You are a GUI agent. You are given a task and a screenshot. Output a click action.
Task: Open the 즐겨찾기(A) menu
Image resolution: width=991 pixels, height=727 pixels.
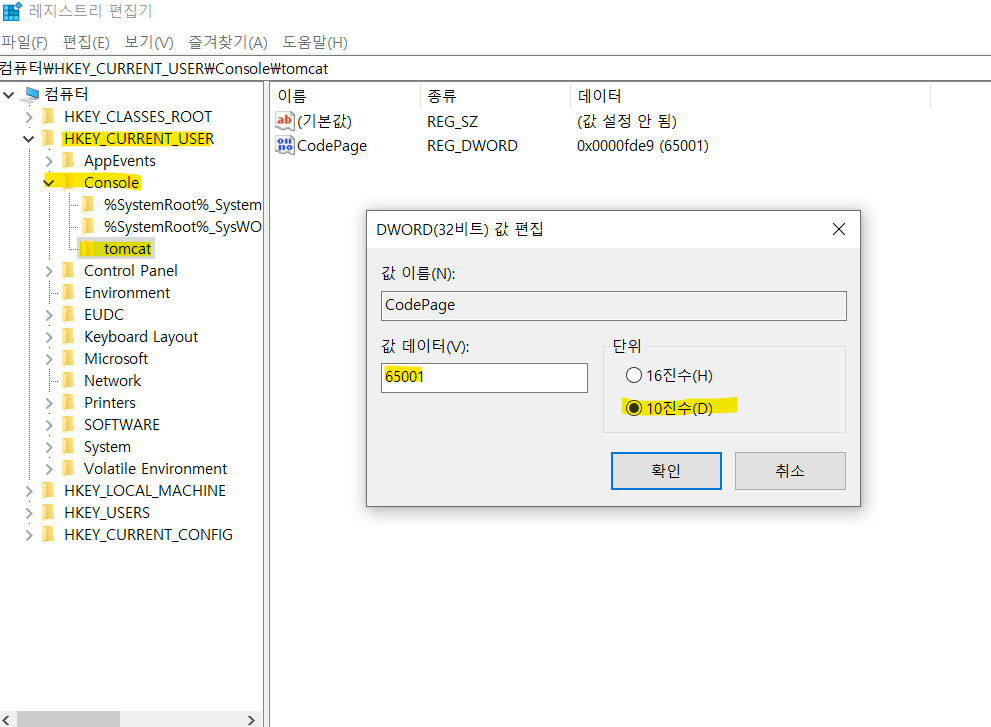click(228, 42)
